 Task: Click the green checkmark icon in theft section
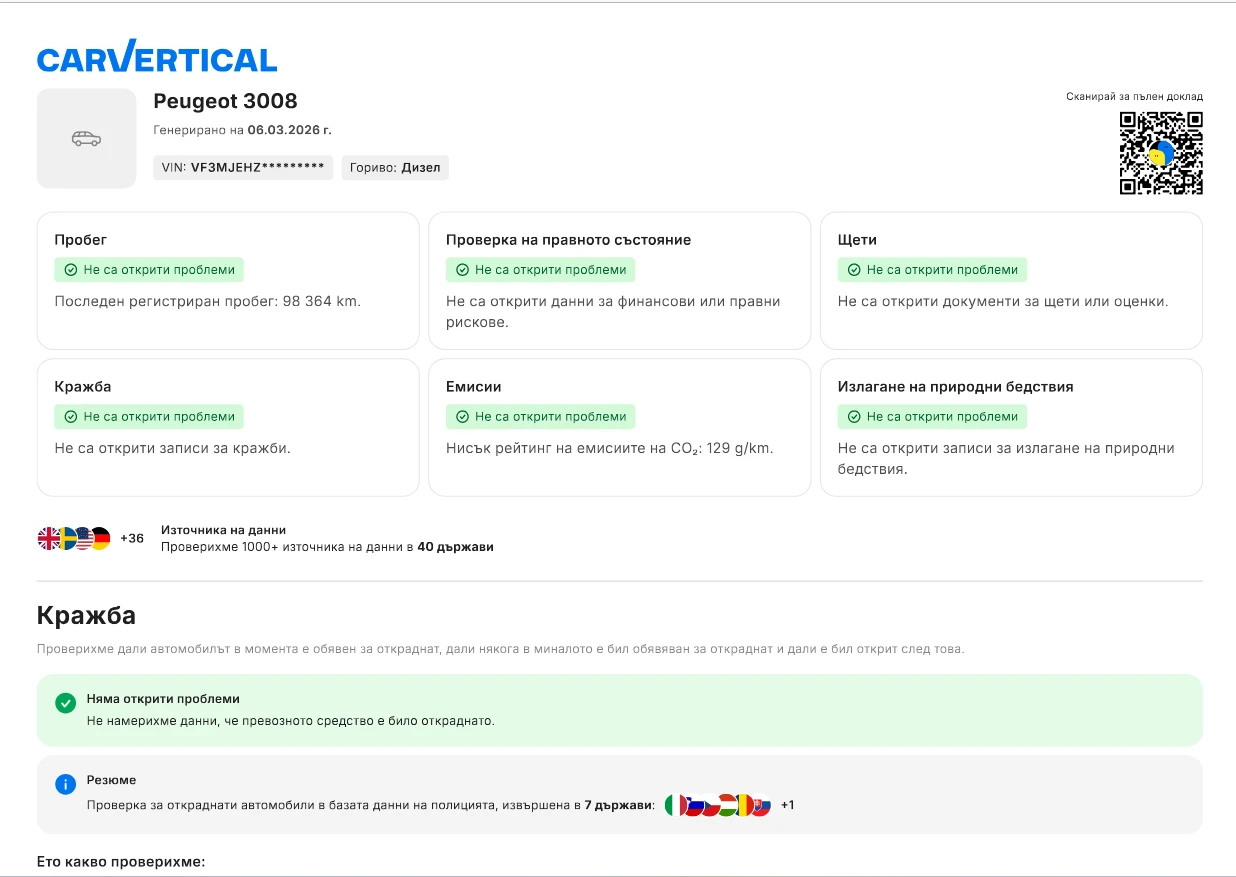[65, 703]
